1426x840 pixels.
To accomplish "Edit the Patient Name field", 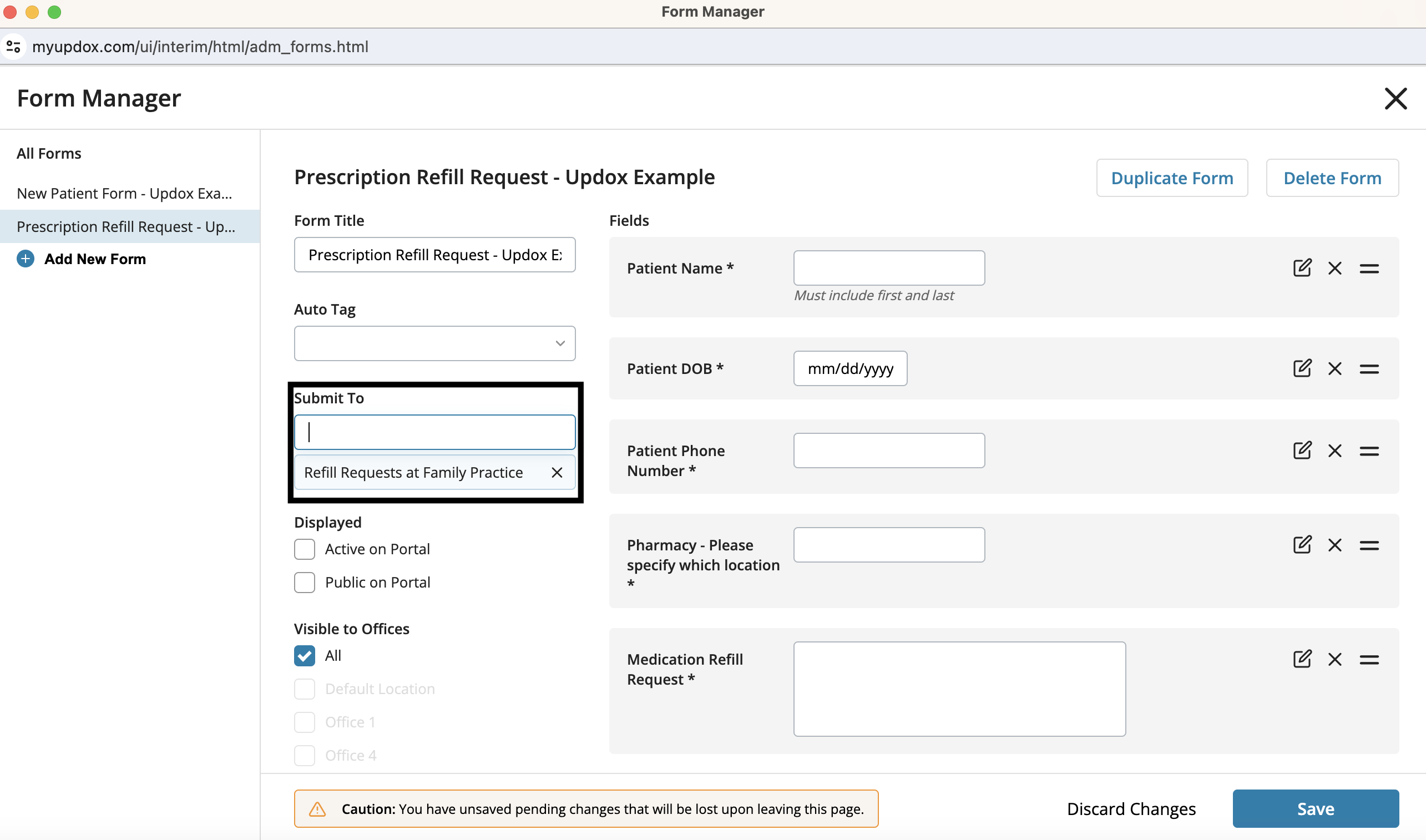I will [1302, 268].
